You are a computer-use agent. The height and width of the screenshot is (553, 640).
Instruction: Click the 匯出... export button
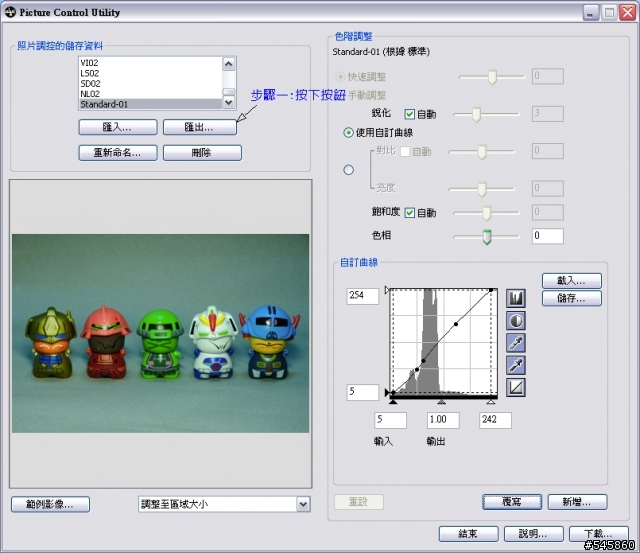pos(200,127)
